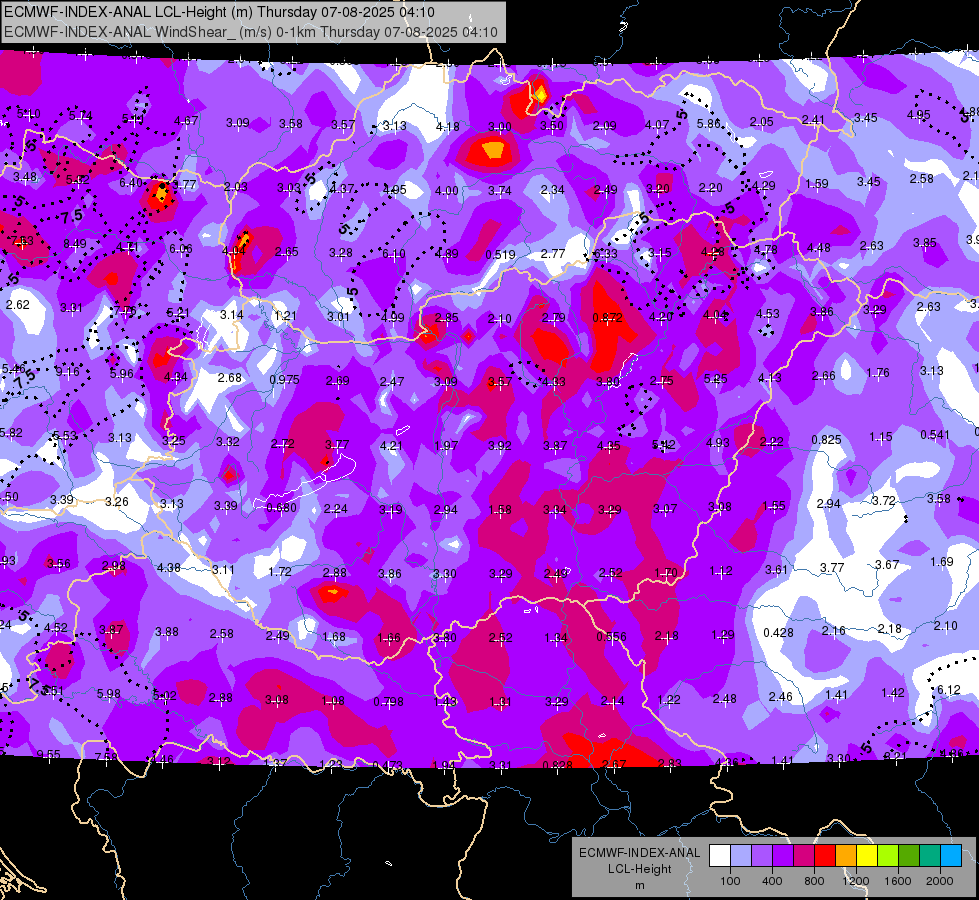Image resolution: width=979 pixels, height=900 pixels.
Task: Click the dark green legend swatch after 1600
Action: tap(909, 856)
